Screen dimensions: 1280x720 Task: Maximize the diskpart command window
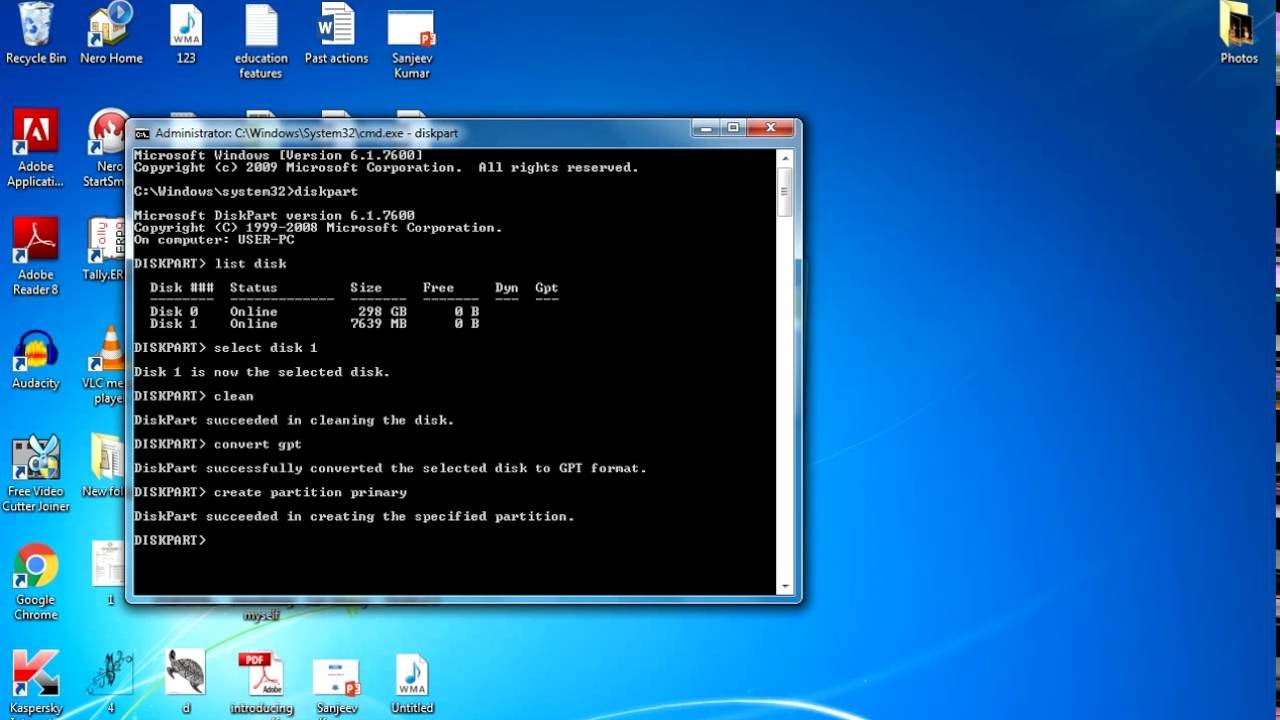pos(733,128)
